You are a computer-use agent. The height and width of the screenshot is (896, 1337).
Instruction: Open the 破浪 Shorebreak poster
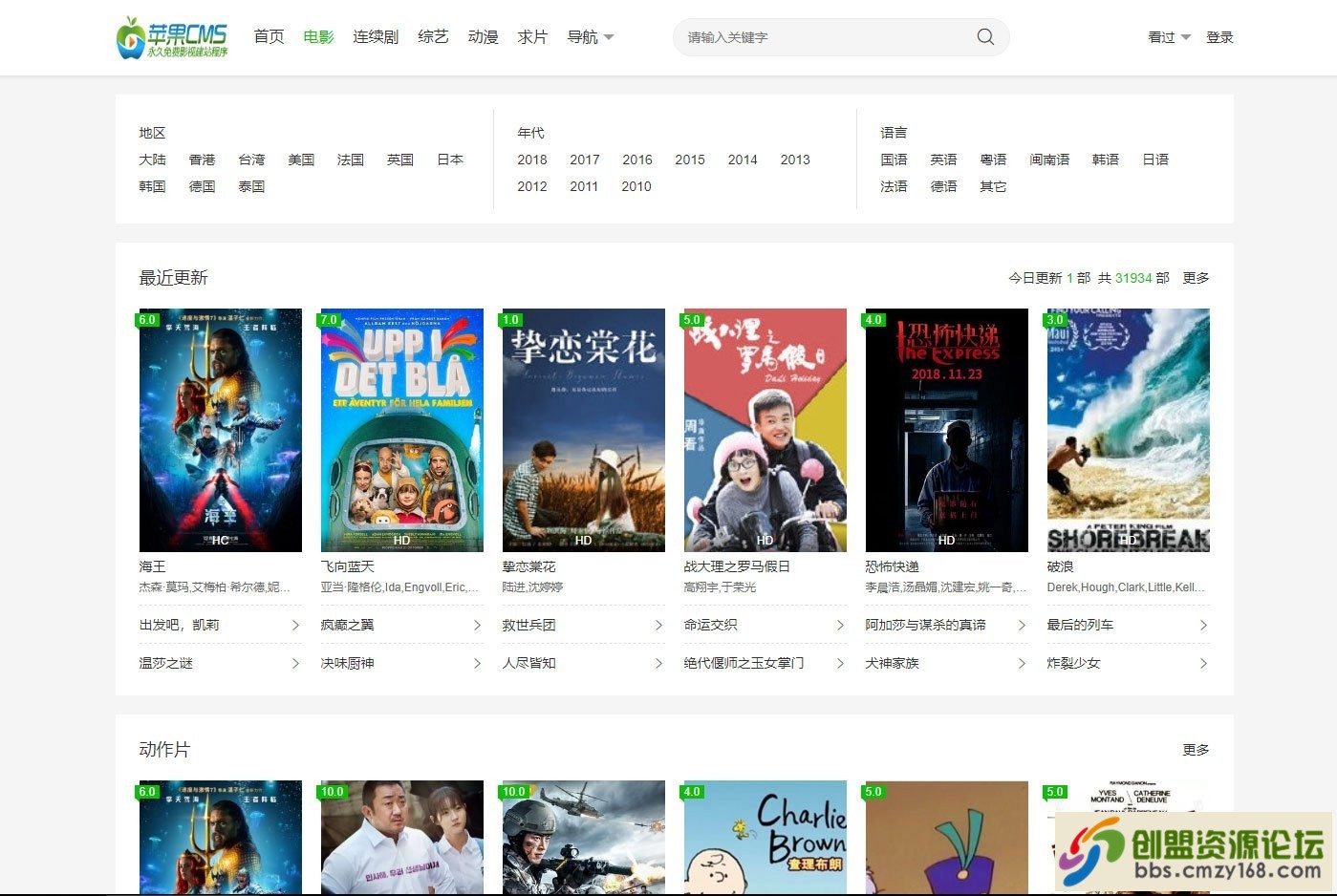coord(1129,430)
